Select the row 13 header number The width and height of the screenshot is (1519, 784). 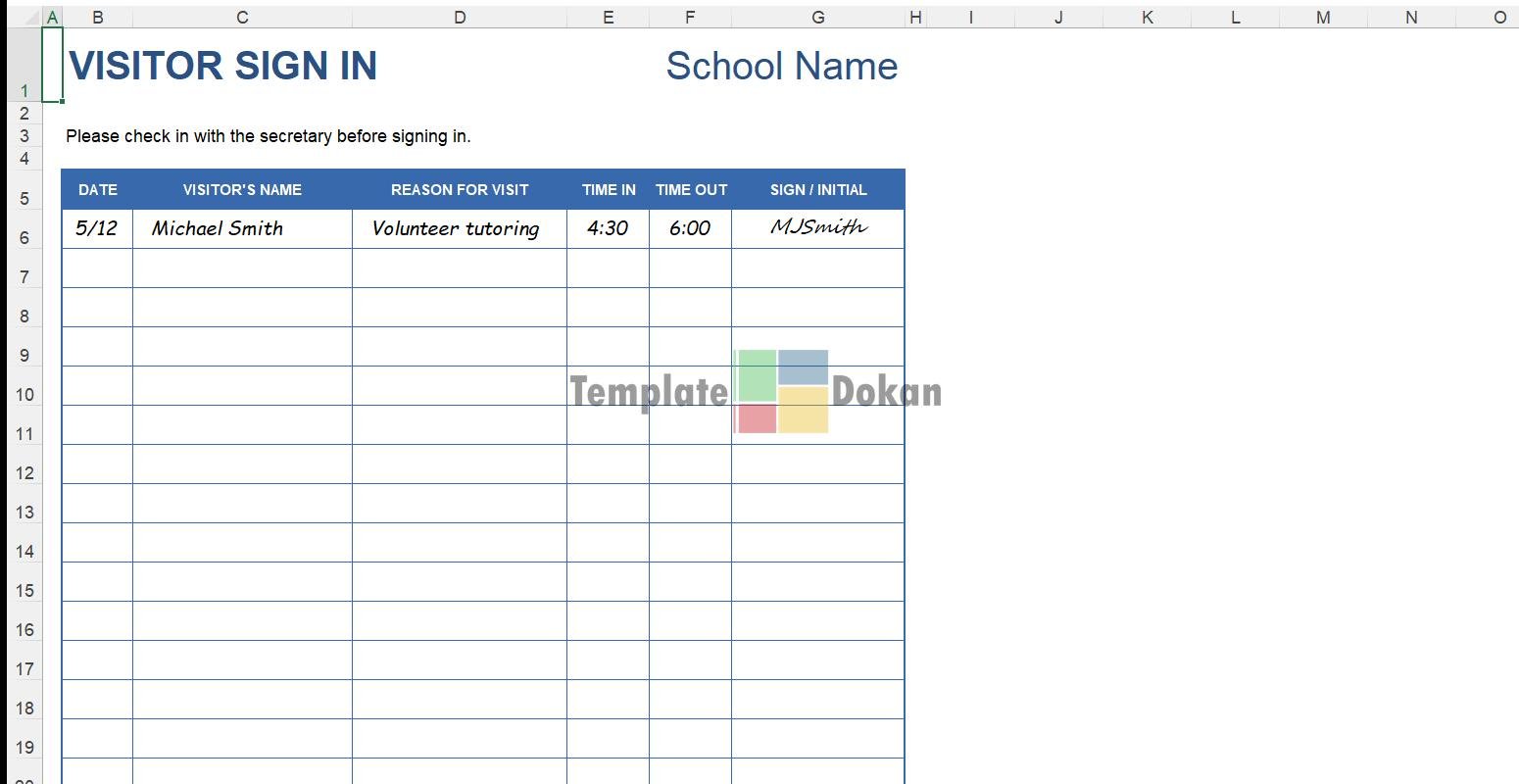coord(24,512)
